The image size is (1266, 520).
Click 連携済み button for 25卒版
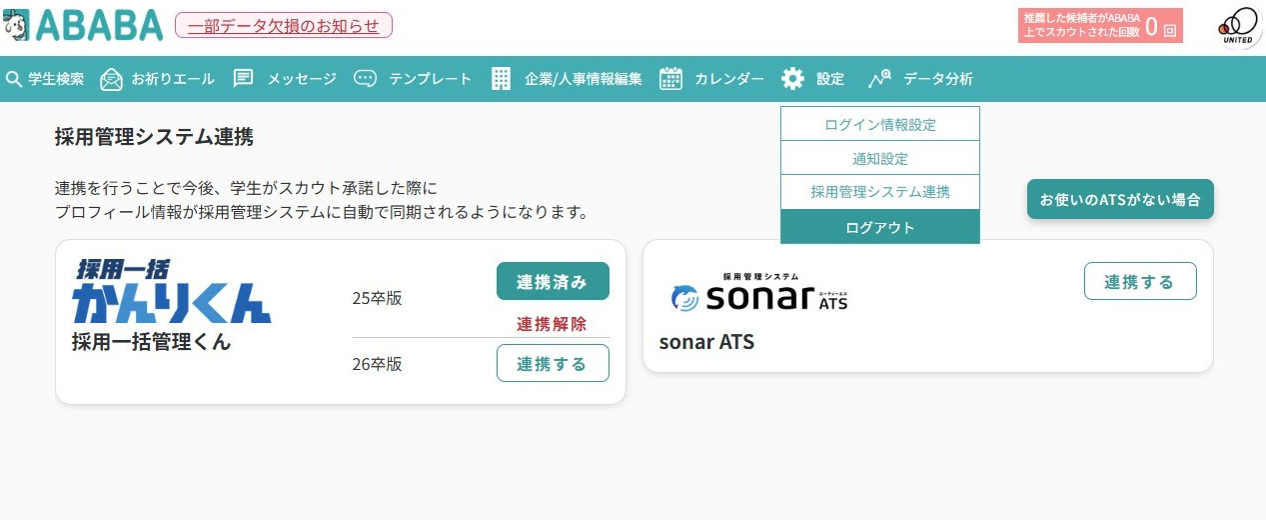click(552, 281)
